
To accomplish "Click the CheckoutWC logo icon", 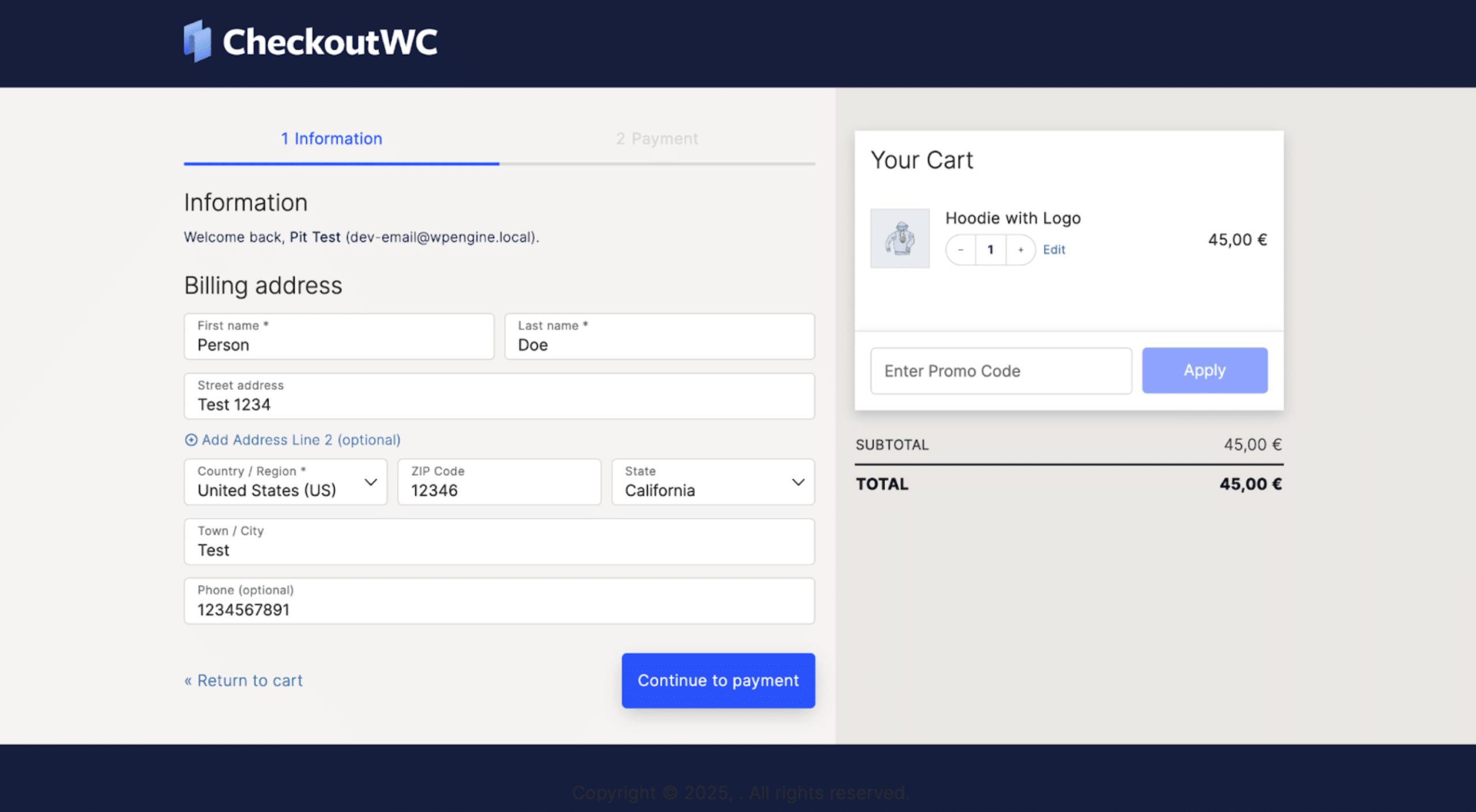I will point(197,41).
